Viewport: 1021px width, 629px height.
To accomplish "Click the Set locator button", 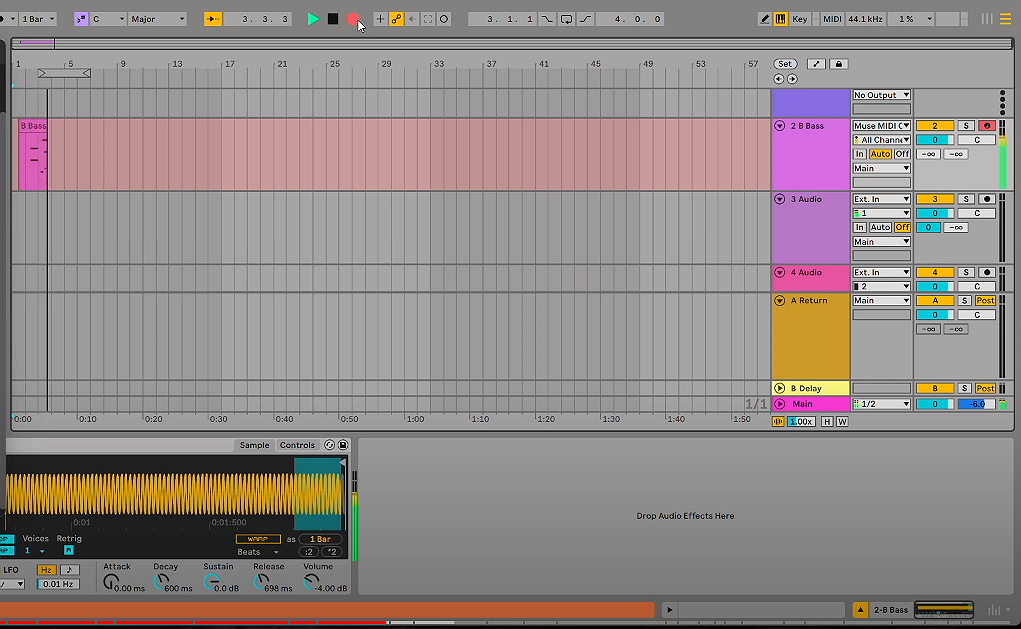I will [784, 63].
